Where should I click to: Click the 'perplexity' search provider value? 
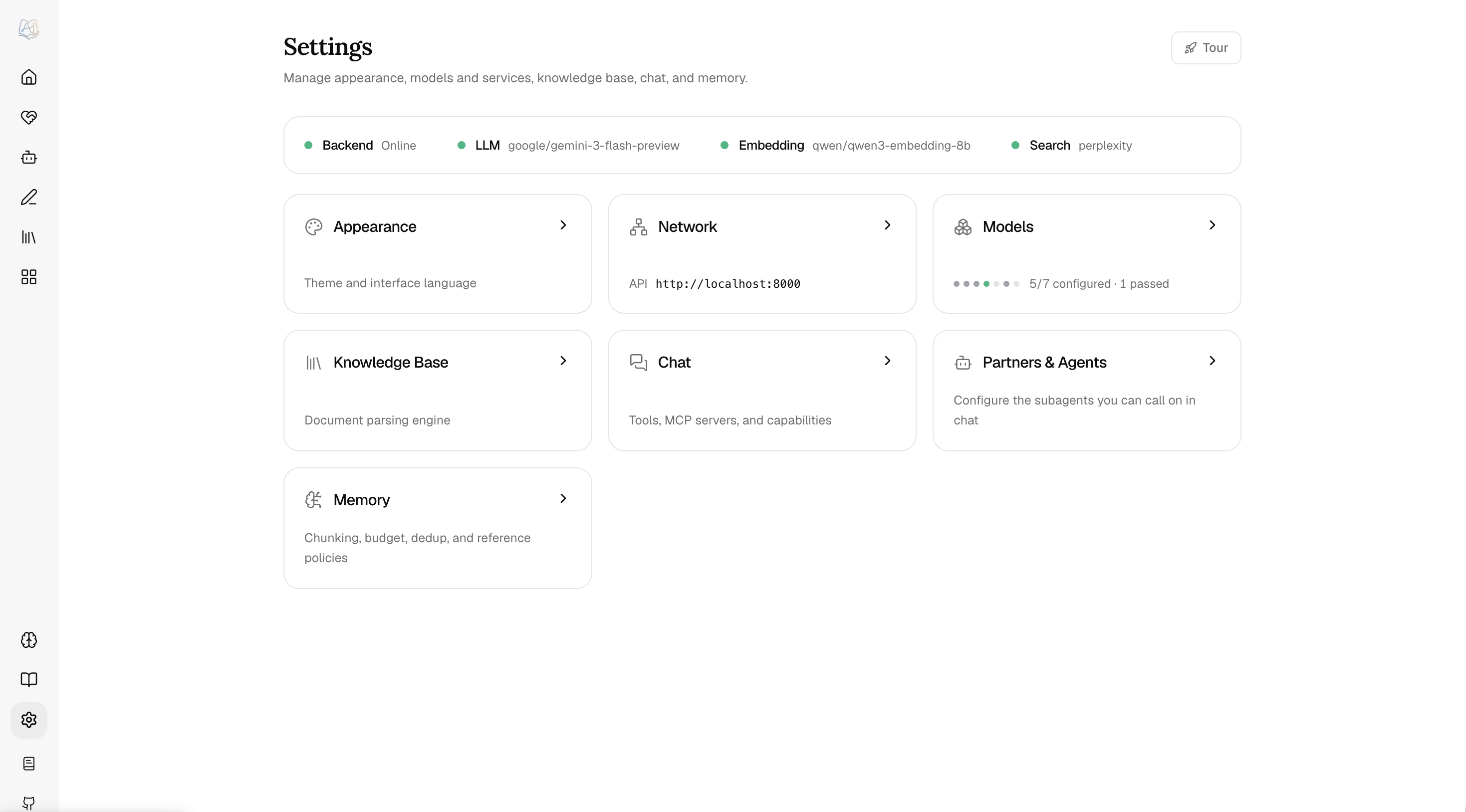point(1105,146)
